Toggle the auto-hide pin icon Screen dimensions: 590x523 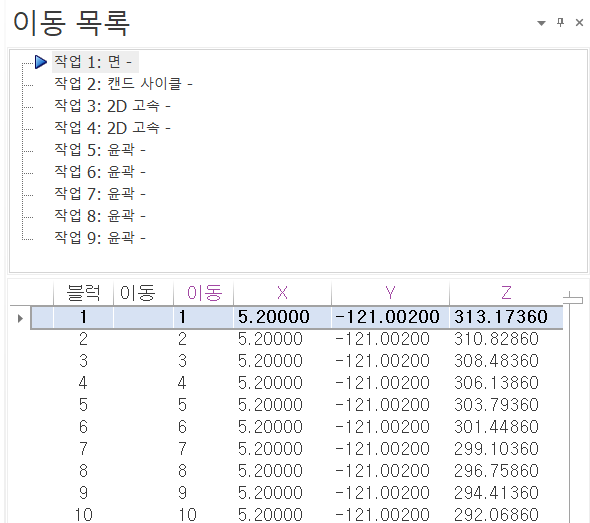[560, 23]
